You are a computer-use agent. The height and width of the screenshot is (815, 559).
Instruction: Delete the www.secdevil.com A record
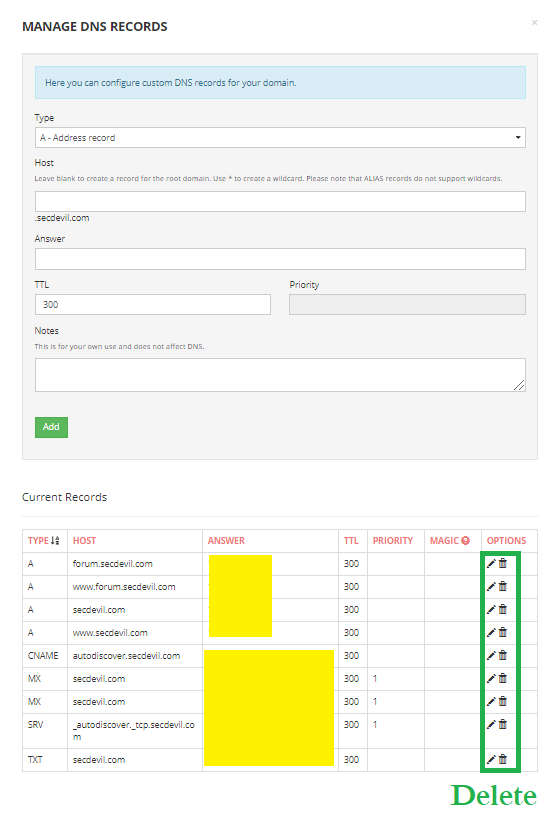(503, 633)
